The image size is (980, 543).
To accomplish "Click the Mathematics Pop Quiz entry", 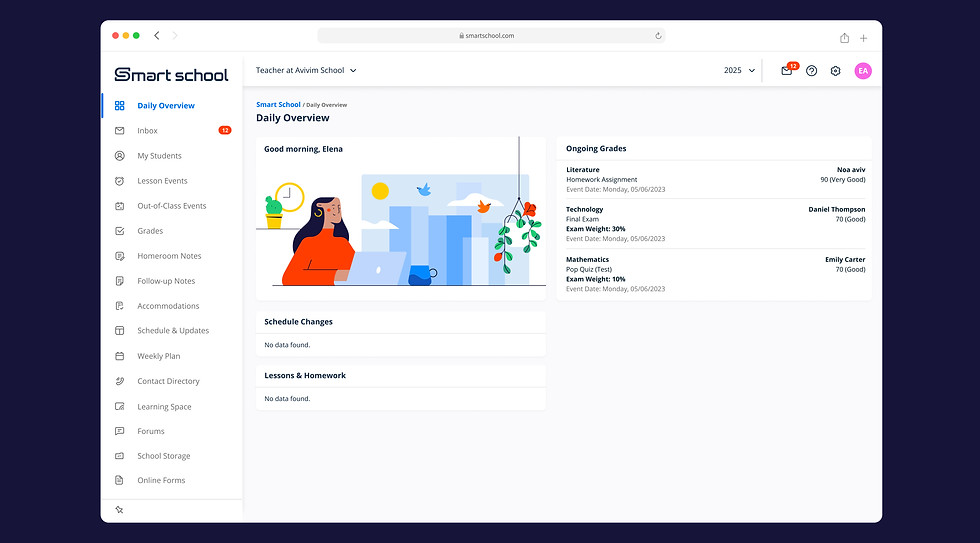I will click(716, 274).
